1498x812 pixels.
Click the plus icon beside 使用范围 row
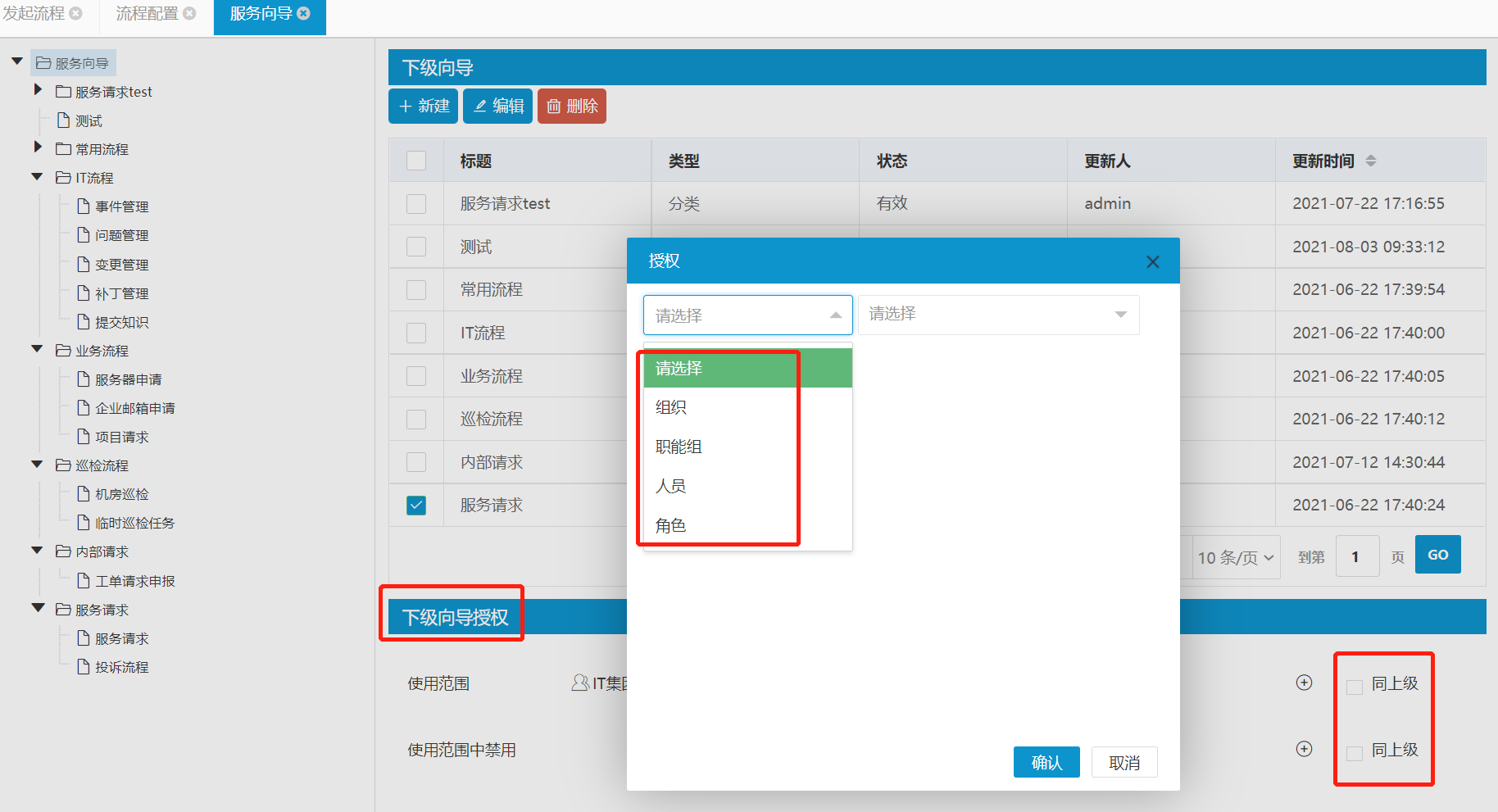coord(1304,683)
